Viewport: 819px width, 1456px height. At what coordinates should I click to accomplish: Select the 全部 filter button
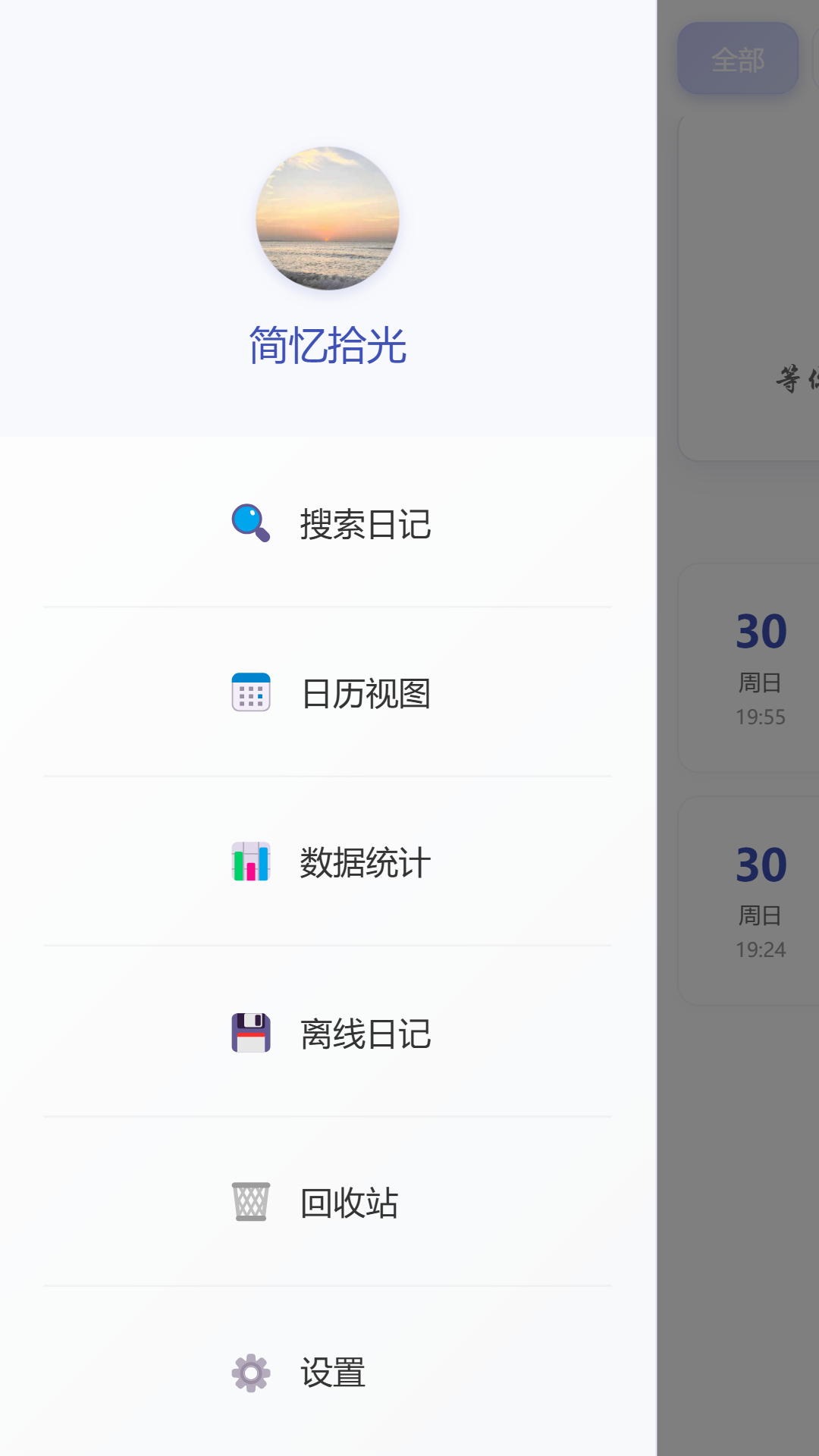(736, 59)
